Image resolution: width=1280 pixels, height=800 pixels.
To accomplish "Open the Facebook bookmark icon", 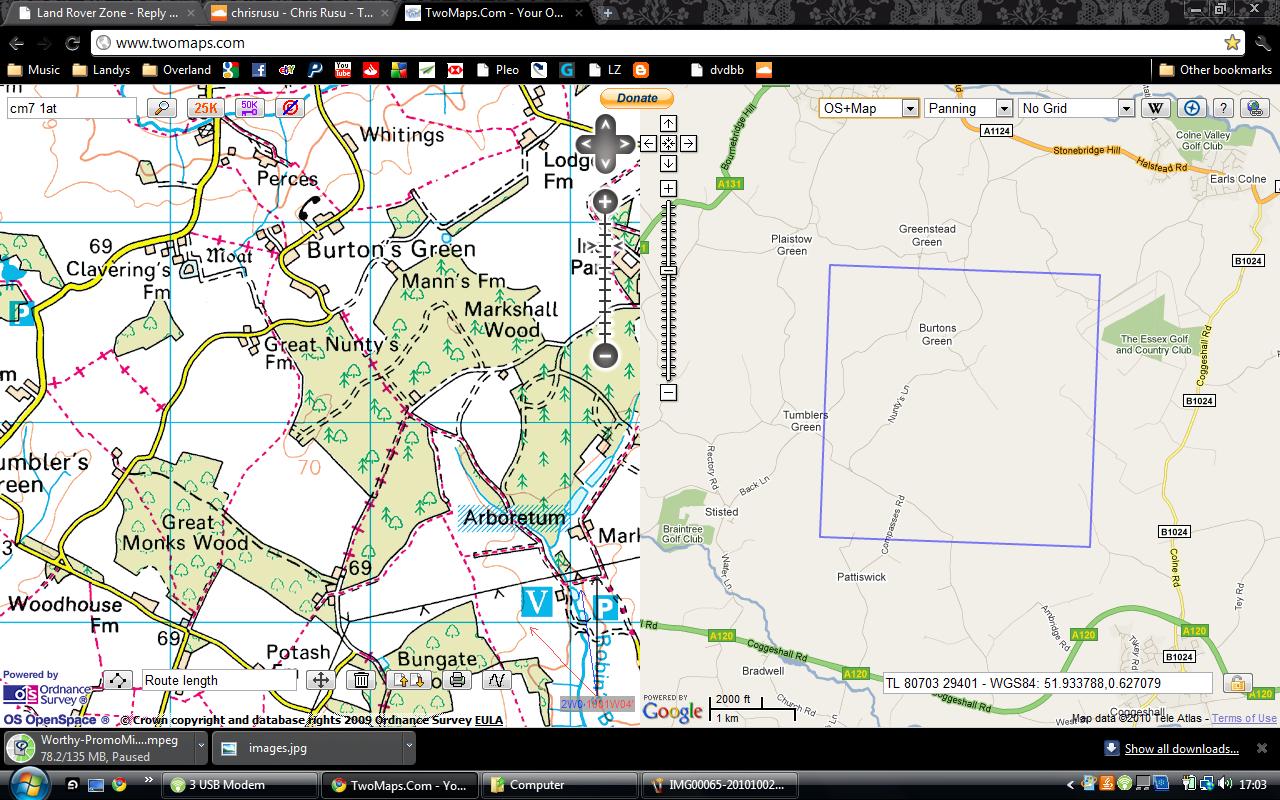I will point(259,70).
